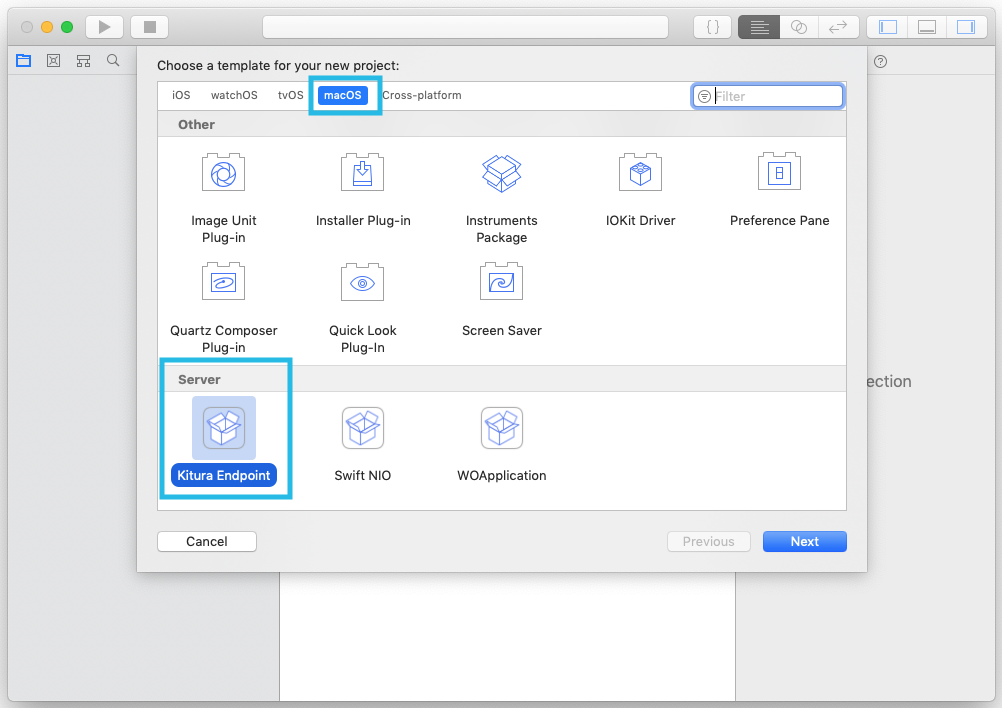Pick the WOApplication template icon

click(502, 427)
